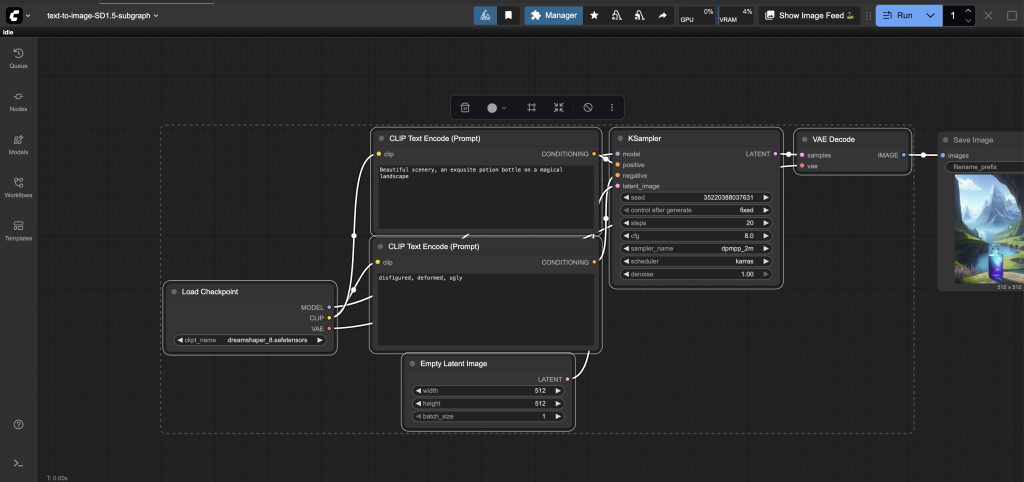
Task: Click the star icon in the top toolbar
Action: click(x=595, y=16)
